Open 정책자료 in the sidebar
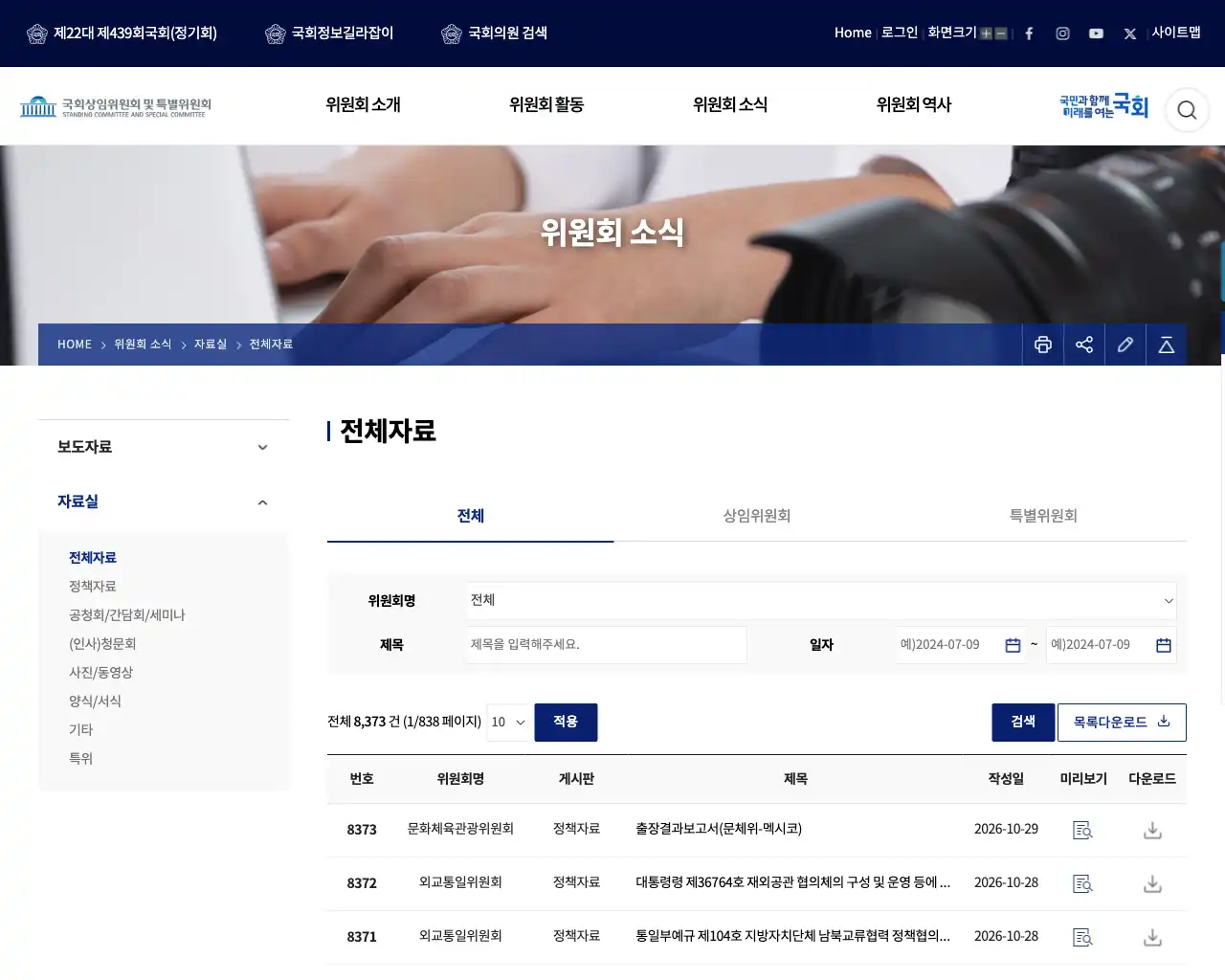Screen dimensions: 1225x980 point(93,587)
